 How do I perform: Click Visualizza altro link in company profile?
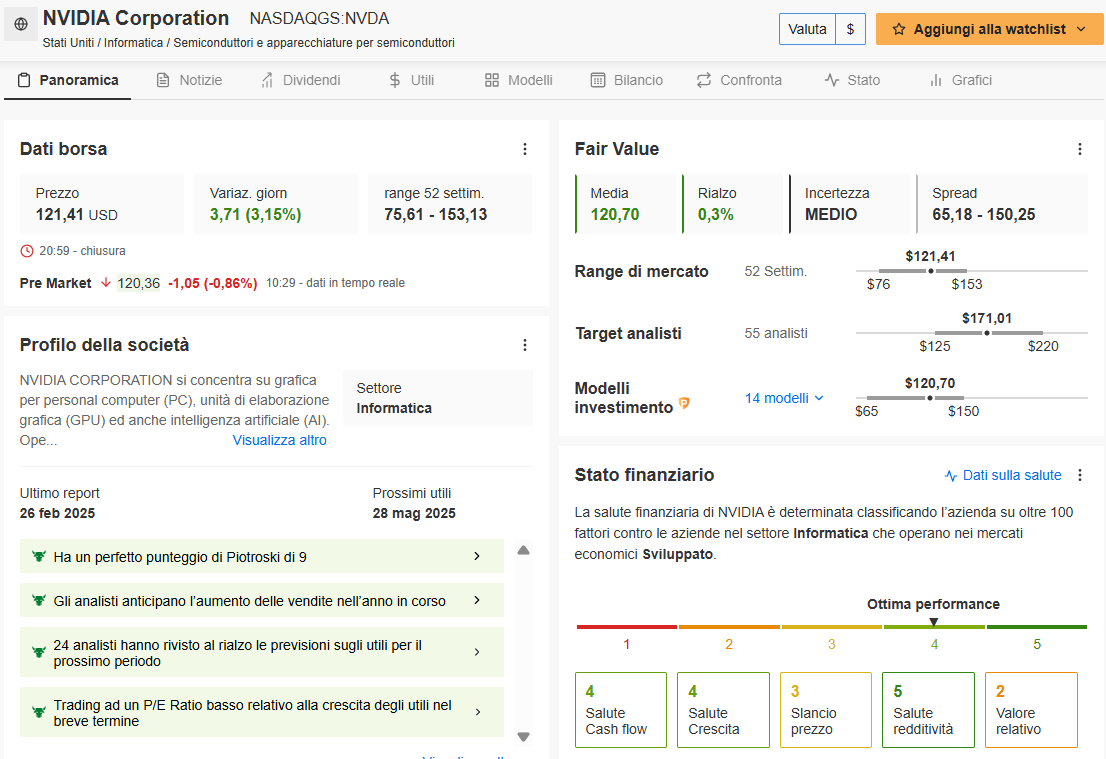(279, 440)
